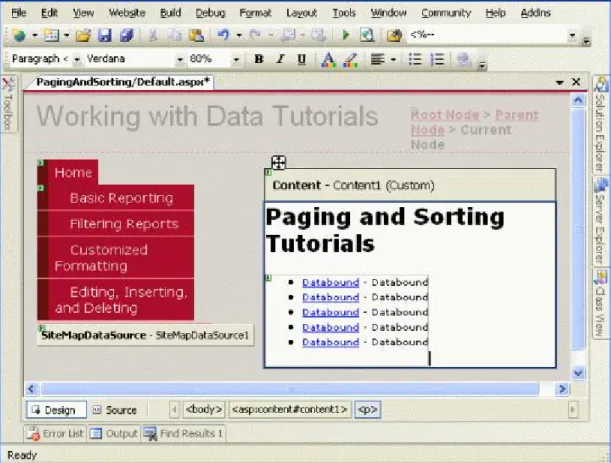This screenshot has height=463, width=611.
Task: Click the Redo icon
Action: point(255,35)
